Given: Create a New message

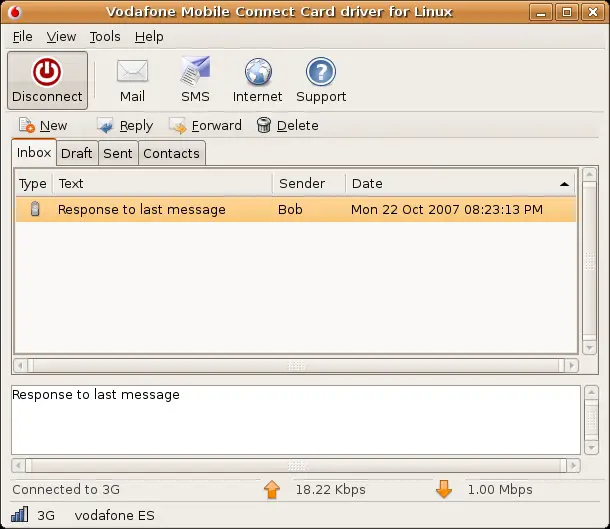Looking at the screenshot, I should [43, 126].
